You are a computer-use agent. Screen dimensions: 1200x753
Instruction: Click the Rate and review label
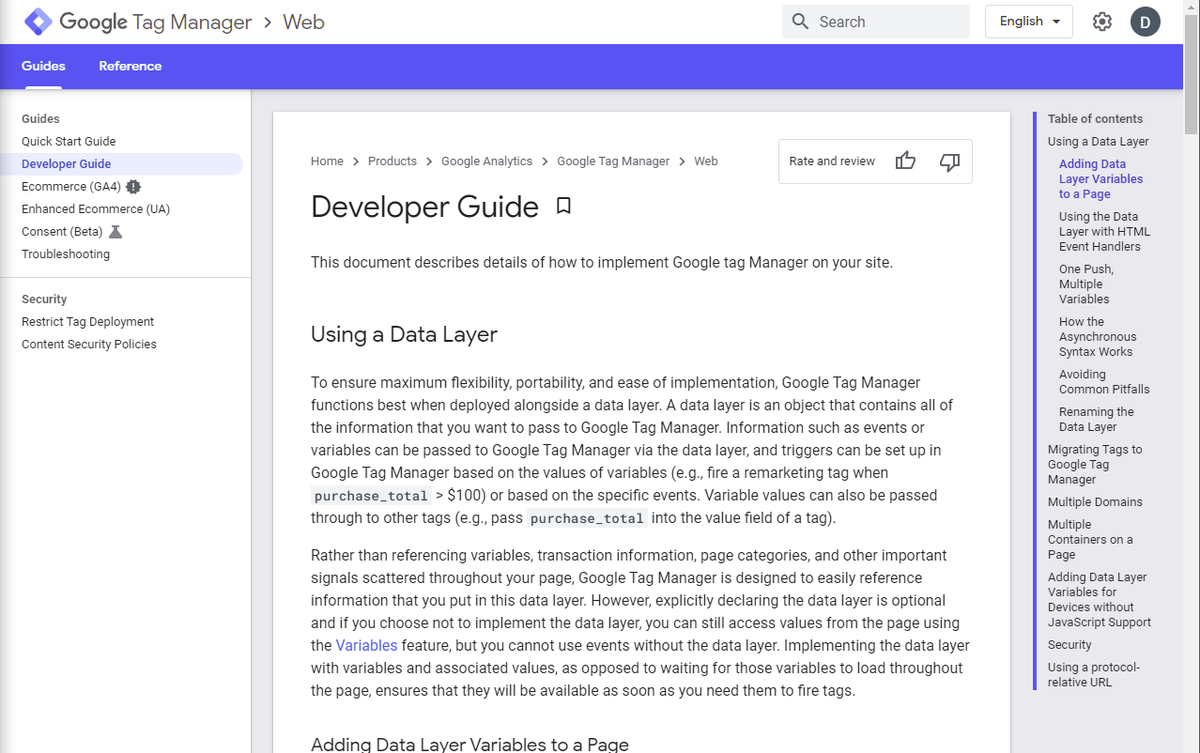(x=832, y=161)
